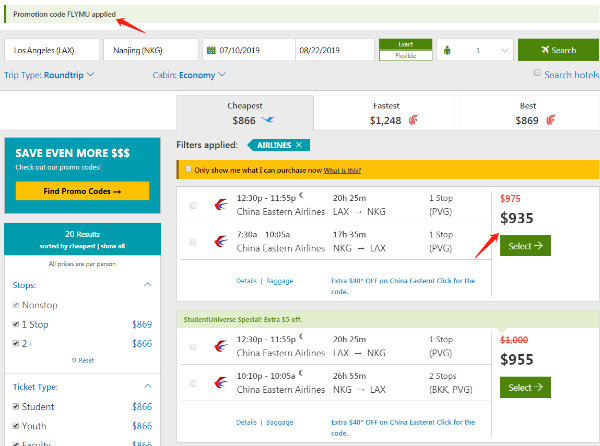
Task: Open Baggage info for the $955 itinerary
Action: tap(280, 422)
